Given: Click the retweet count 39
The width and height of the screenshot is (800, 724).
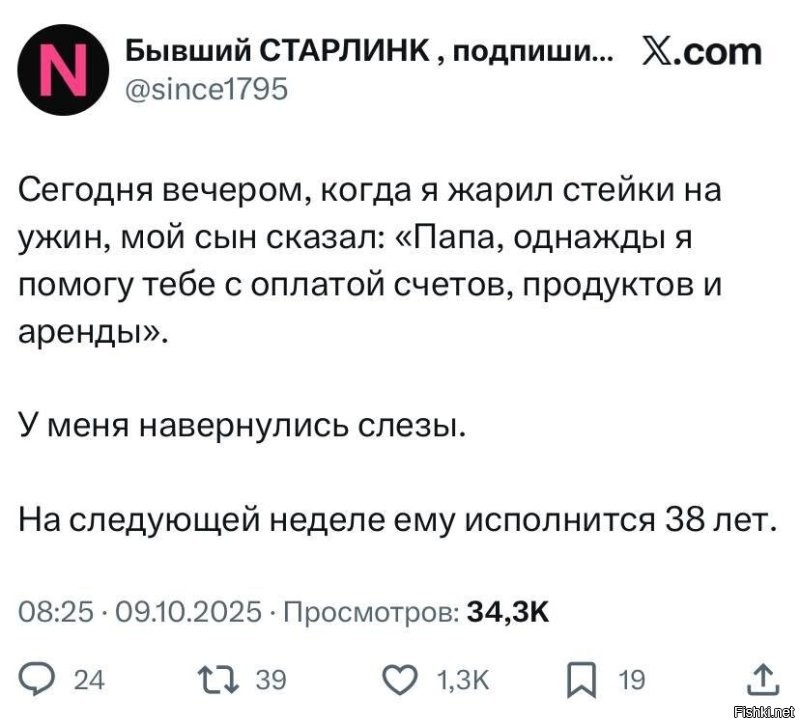Looking at the screenshot, I should pyautogui.click(x=271, y=682).
